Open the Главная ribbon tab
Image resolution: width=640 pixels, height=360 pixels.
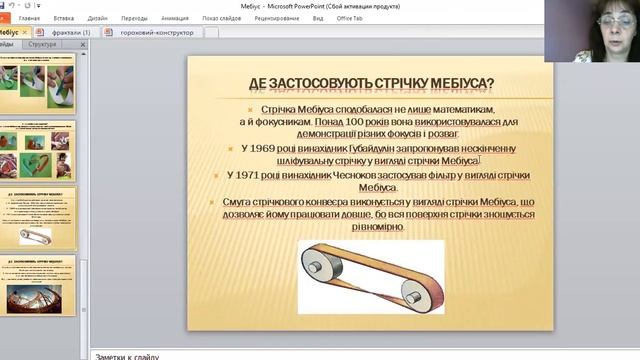29,18
